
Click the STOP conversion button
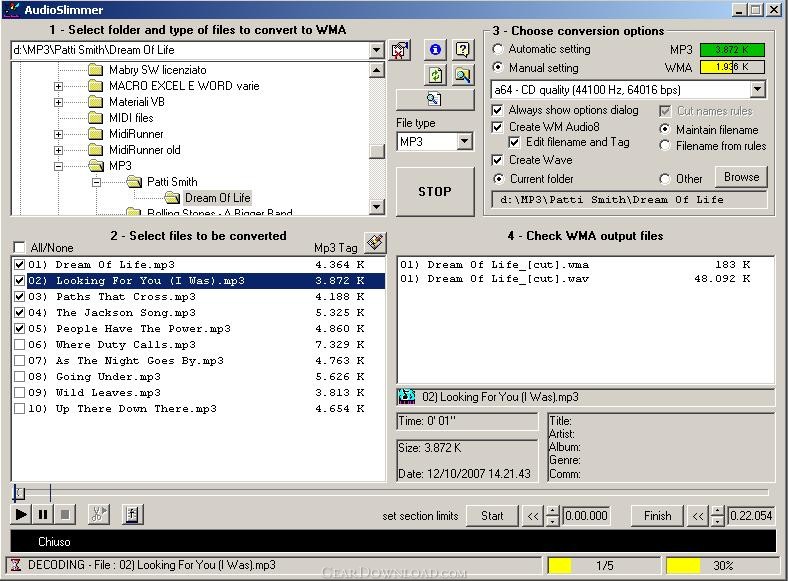(435, 191)
